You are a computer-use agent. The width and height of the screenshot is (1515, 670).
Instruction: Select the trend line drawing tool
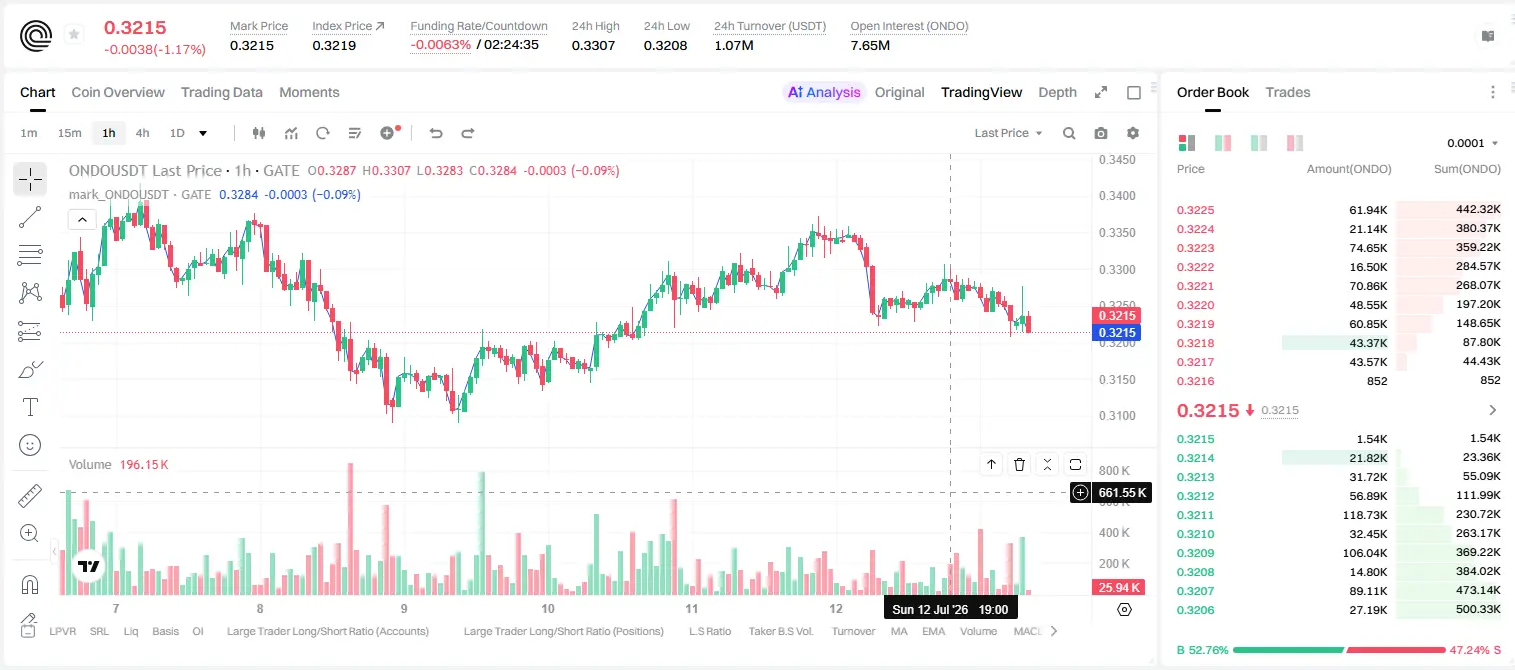point(30,217)
